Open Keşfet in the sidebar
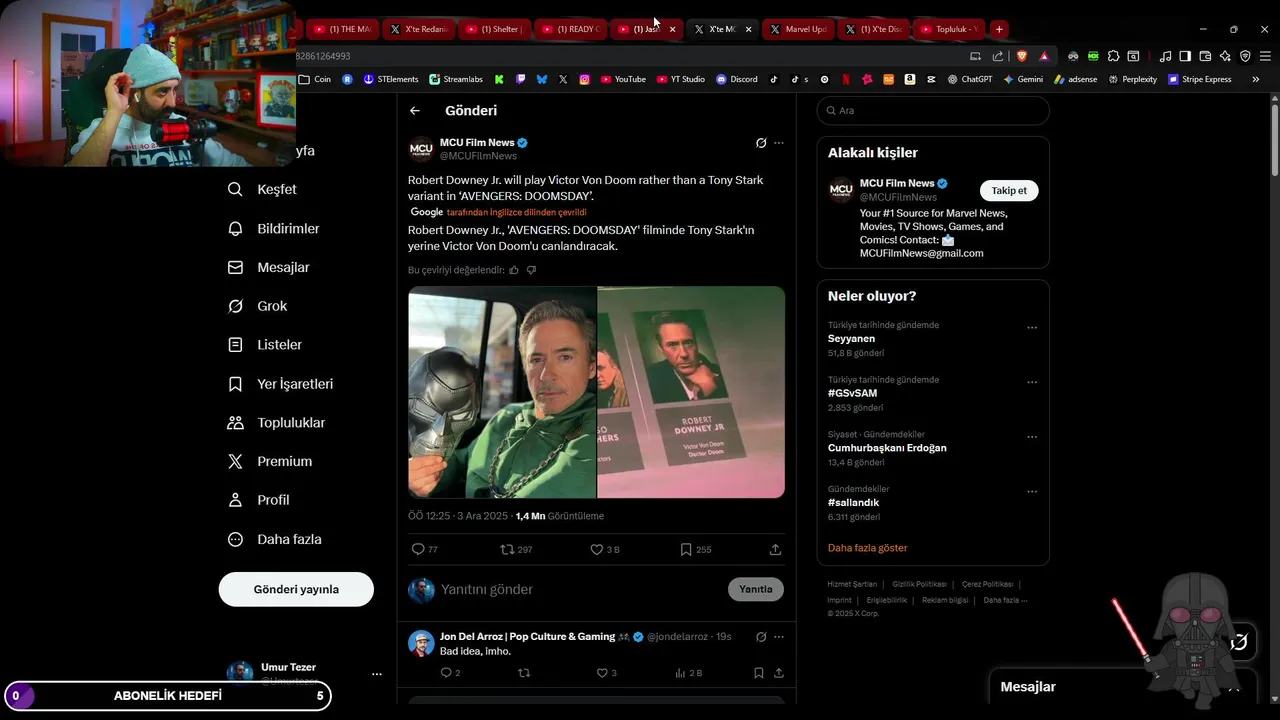 tap(262, 189)
